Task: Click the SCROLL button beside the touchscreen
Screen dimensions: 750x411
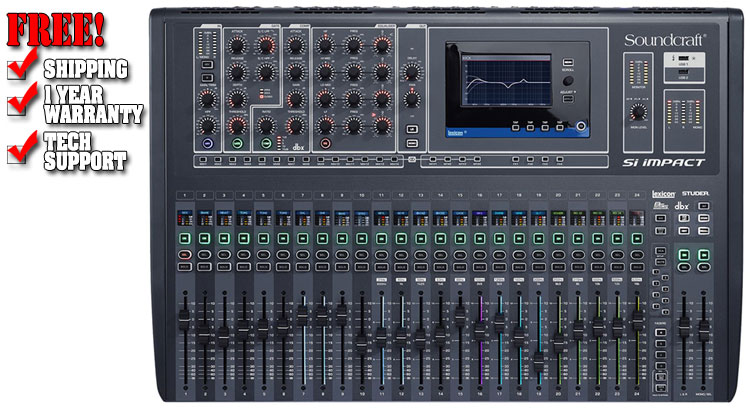Action: point(568,63)
